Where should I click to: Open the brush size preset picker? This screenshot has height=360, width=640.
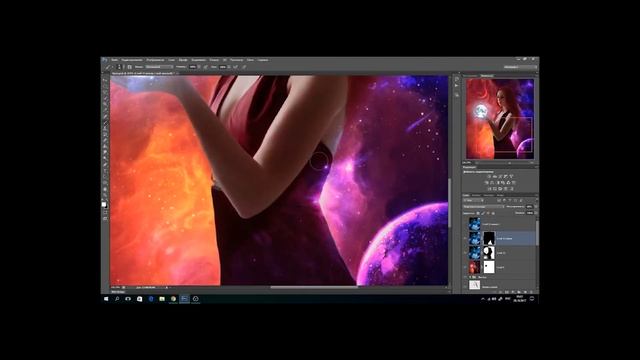click(x=119, y=67)
